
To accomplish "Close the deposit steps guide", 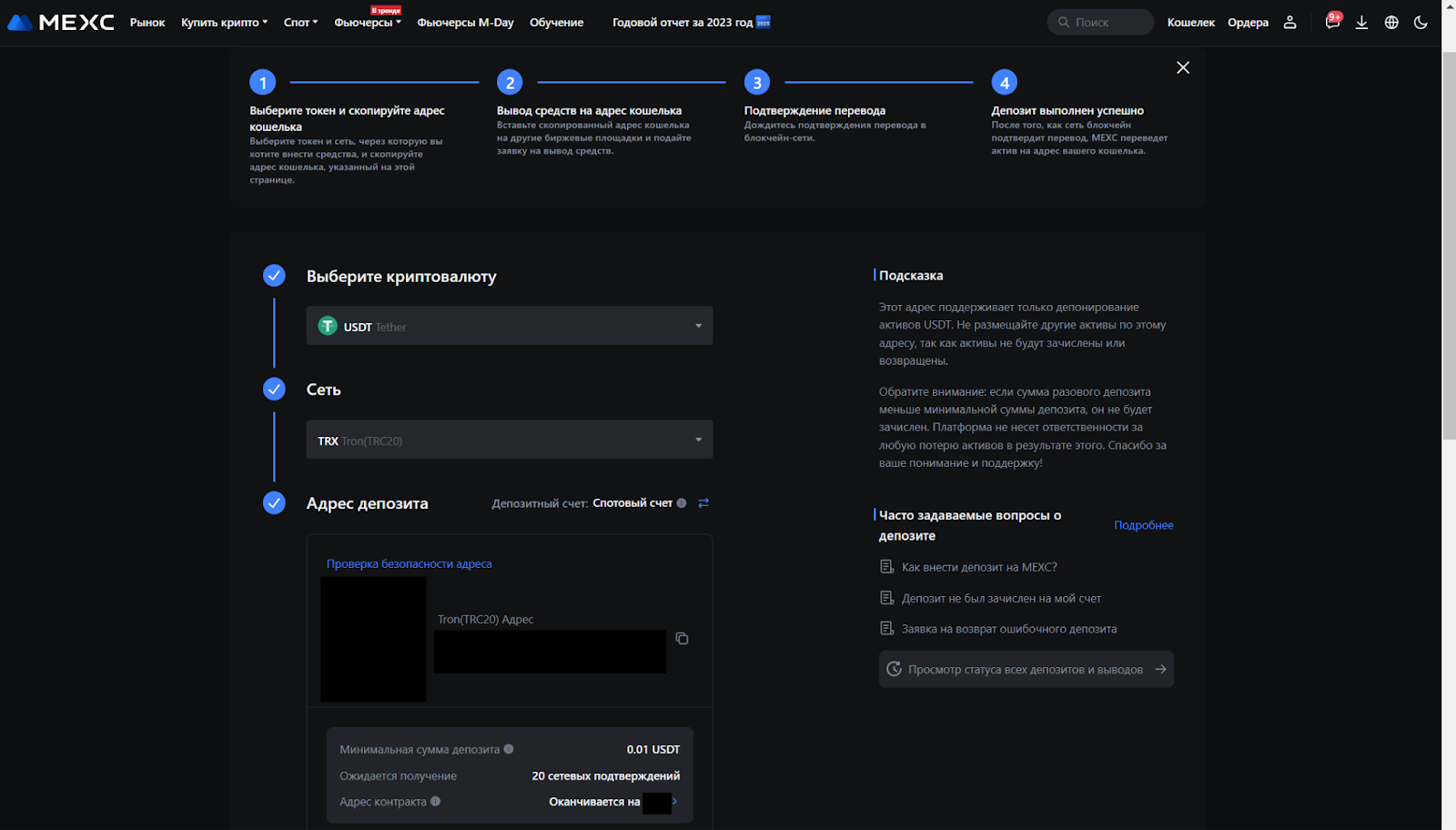I will pos(1183,67).
